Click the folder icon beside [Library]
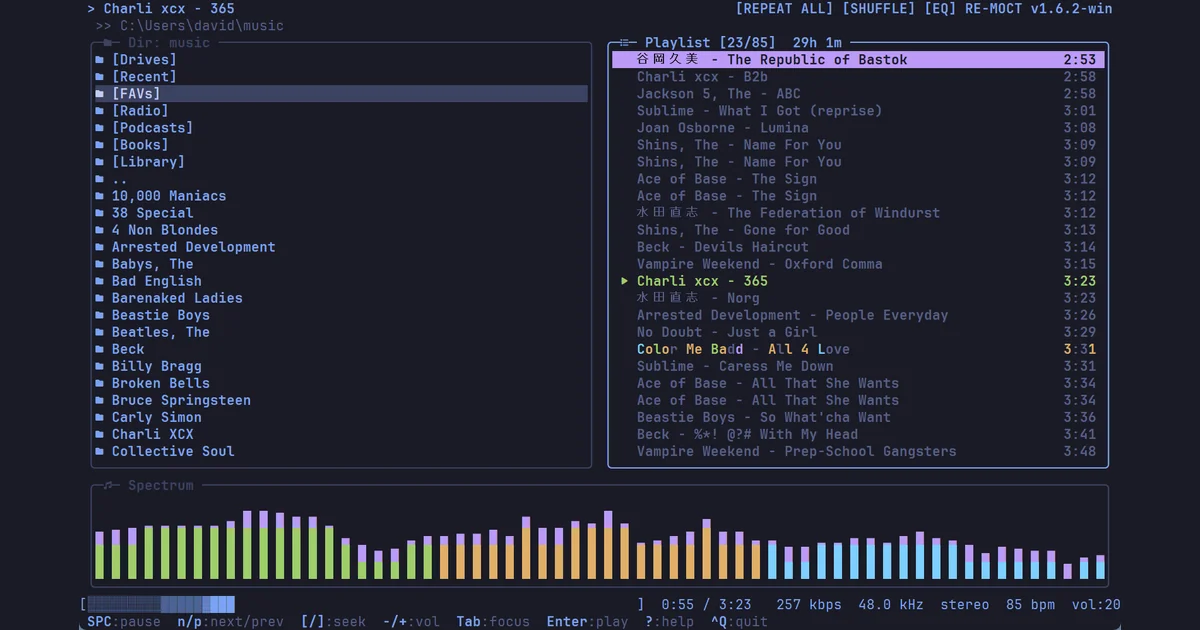Viewport: 1200px width, 630px height. tap(99, 162)
